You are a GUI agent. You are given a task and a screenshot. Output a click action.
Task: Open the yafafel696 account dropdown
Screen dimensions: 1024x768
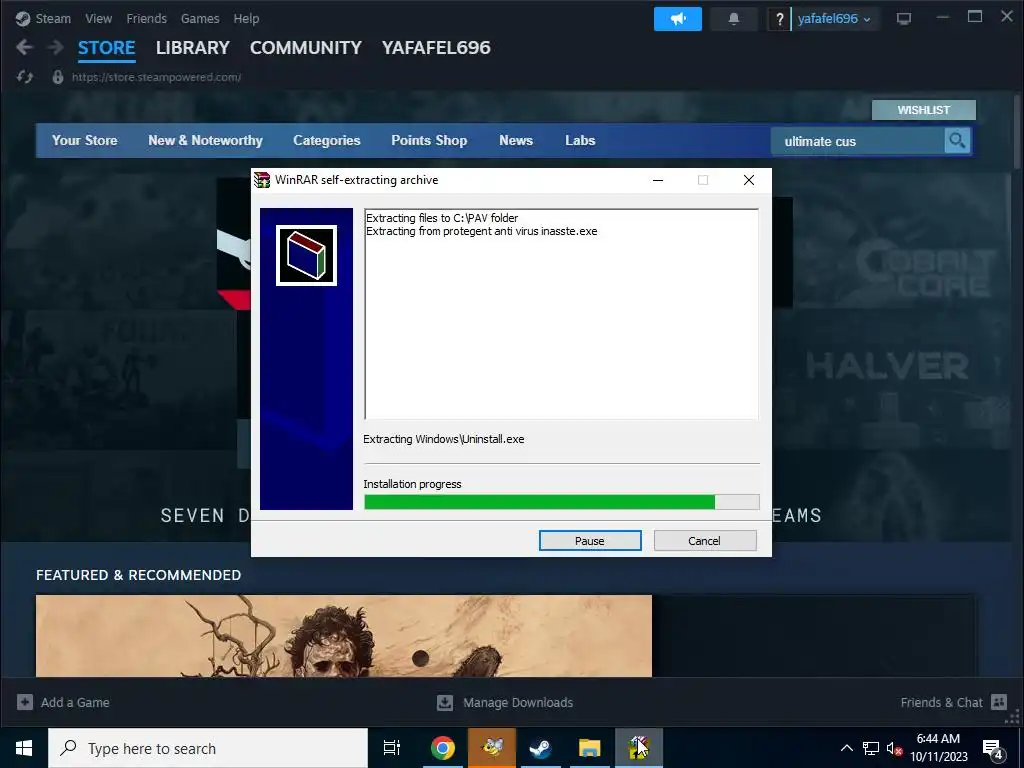coord(834,19)
